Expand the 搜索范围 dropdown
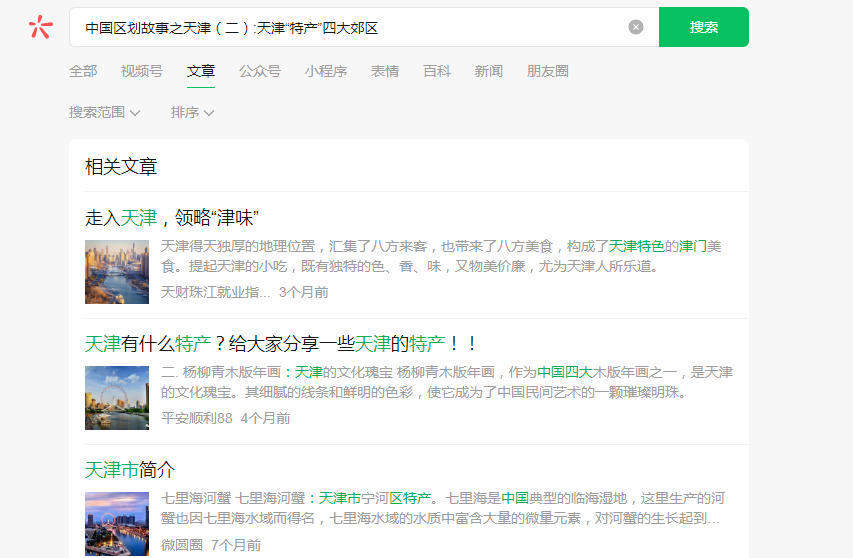The width and height of the screenshot is (853, 558). point(104,113)
